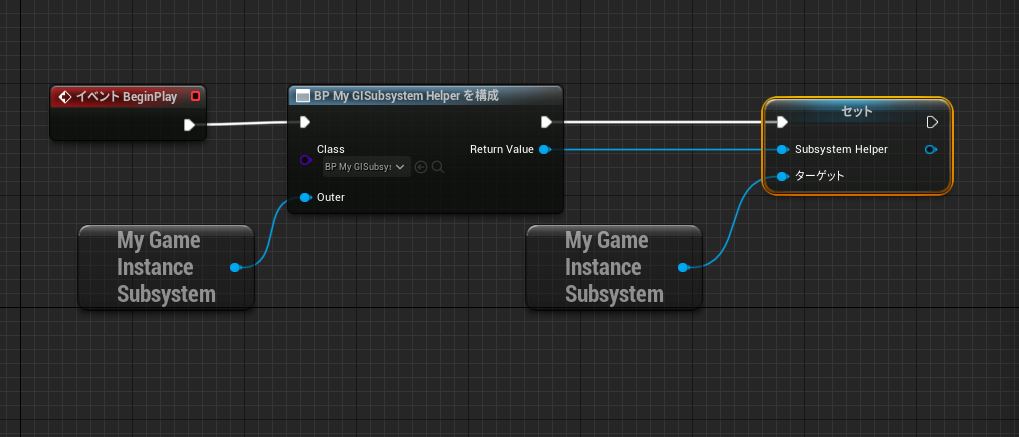Click the Subsystem Helper label on Set node
The image size is (1019, 437).
click(841, 150)
